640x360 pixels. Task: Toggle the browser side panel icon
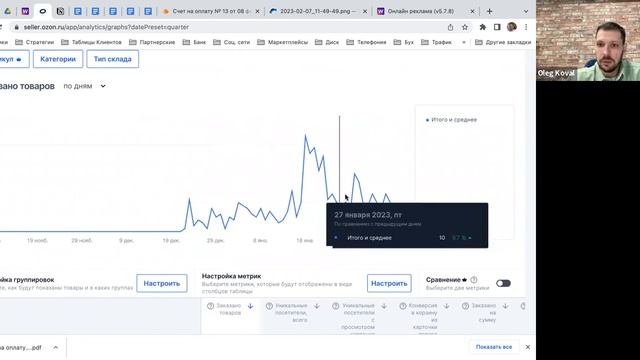point(497,27)
